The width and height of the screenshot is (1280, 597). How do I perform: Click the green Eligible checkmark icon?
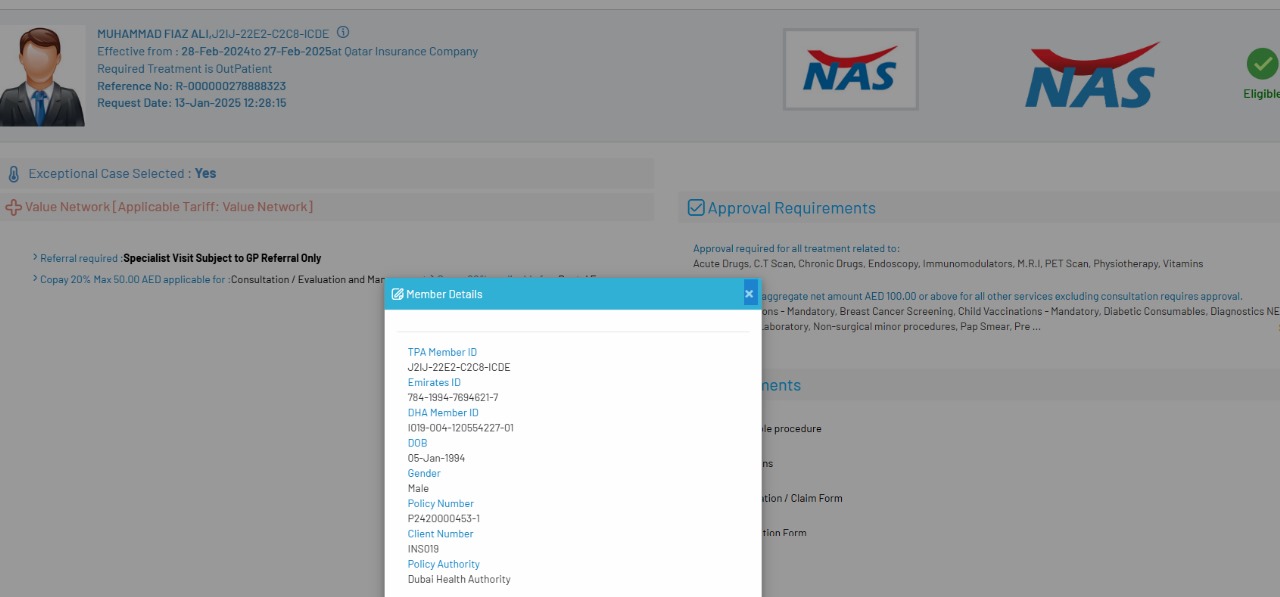[1261, 64]
